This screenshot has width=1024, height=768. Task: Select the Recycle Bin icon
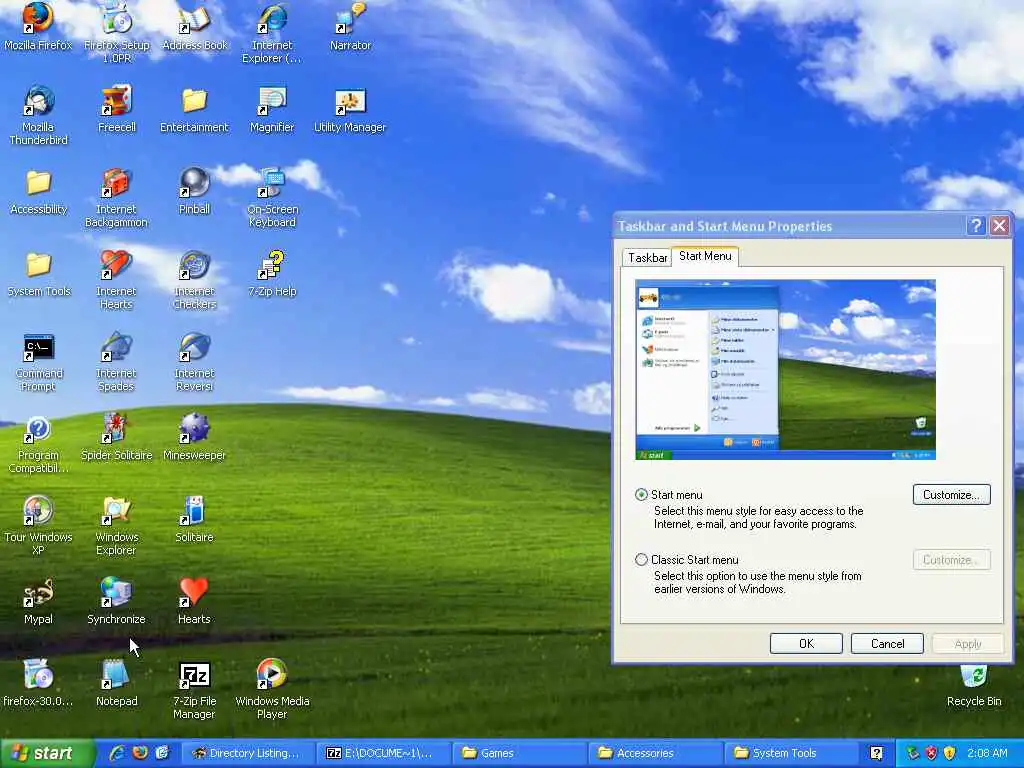tap(974, 686)
